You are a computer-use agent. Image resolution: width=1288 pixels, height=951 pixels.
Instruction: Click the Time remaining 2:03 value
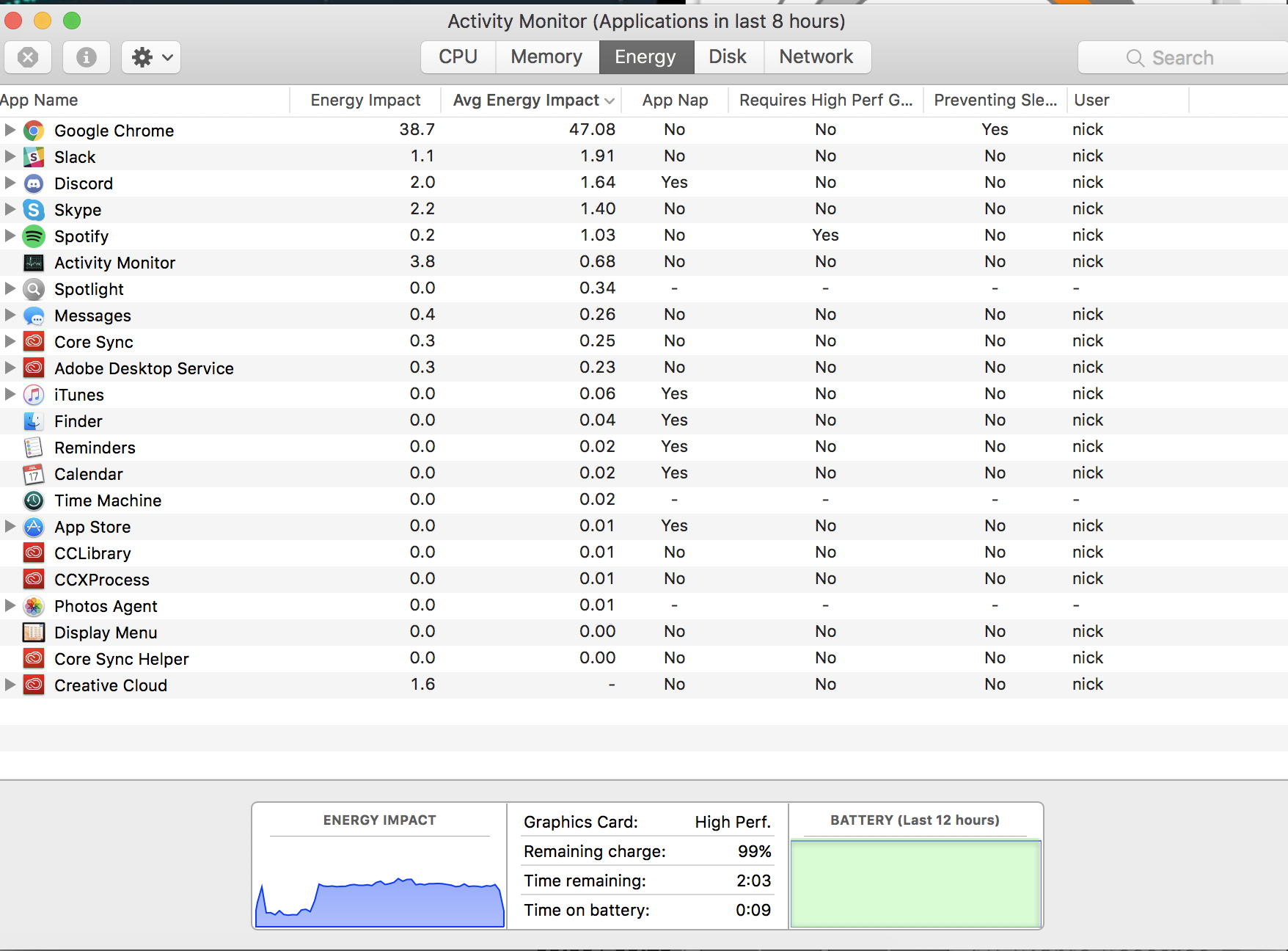753,881
